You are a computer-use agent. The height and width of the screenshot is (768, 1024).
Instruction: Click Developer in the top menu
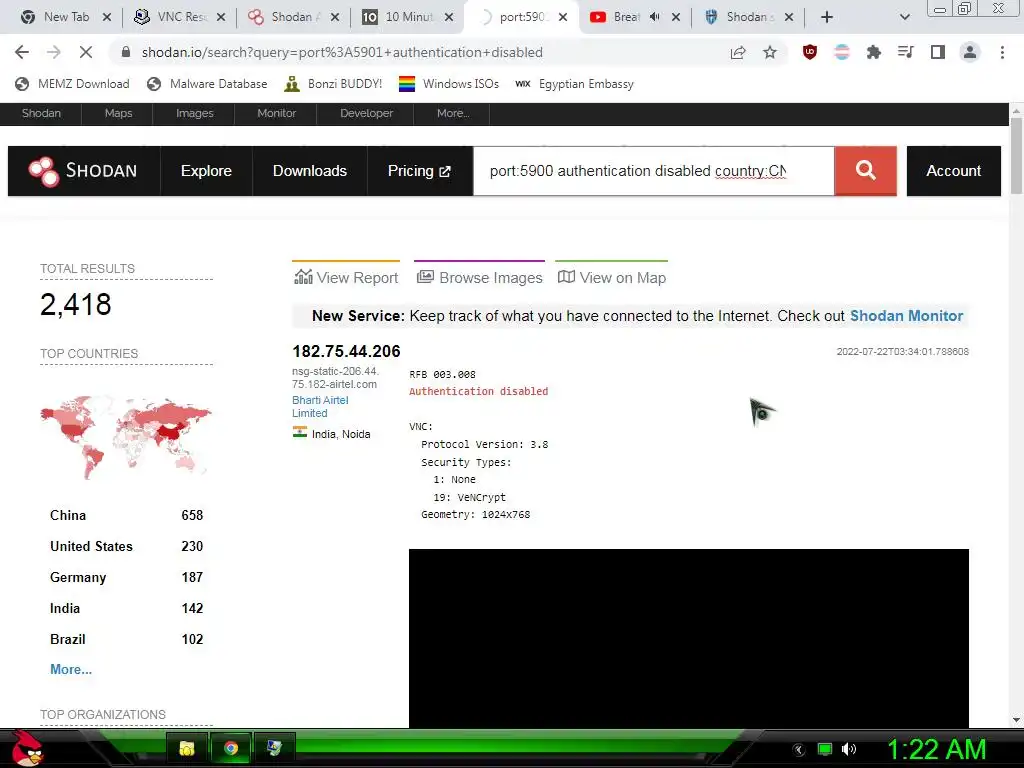[x=366, y=113]
